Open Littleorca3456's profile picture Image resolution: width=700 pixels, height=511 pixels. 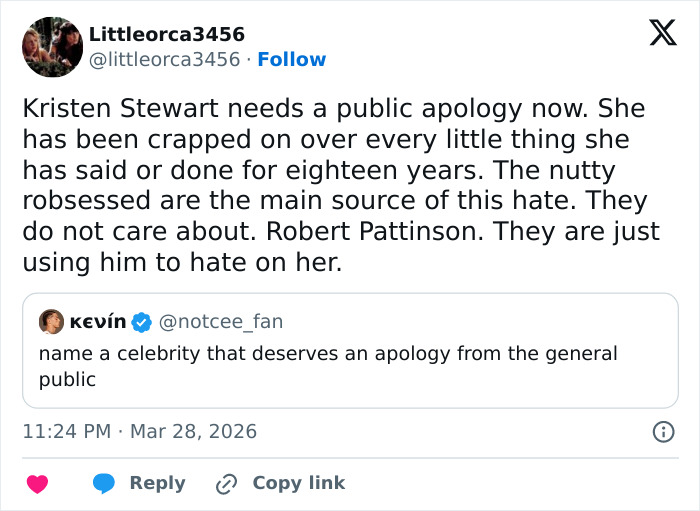[52, 46]
